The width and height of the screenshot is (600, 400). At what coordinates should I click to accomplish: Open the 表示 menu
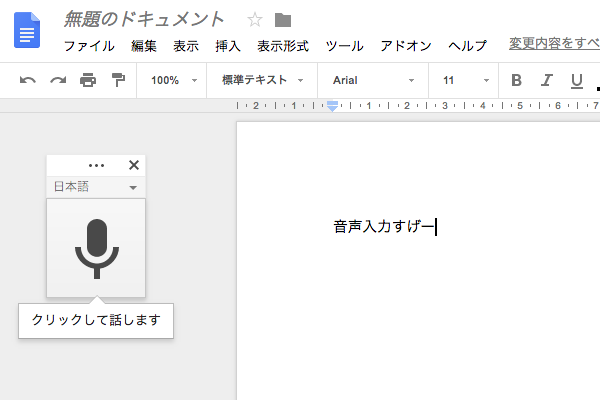coord(186,46)
